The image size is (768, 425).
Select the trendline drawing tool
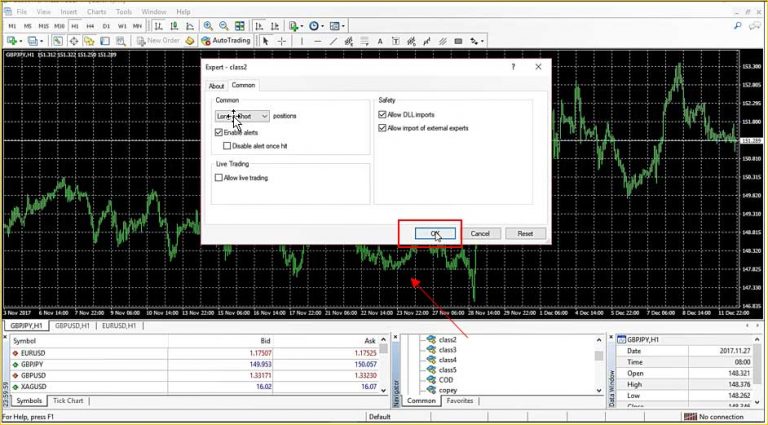point(333,41)
